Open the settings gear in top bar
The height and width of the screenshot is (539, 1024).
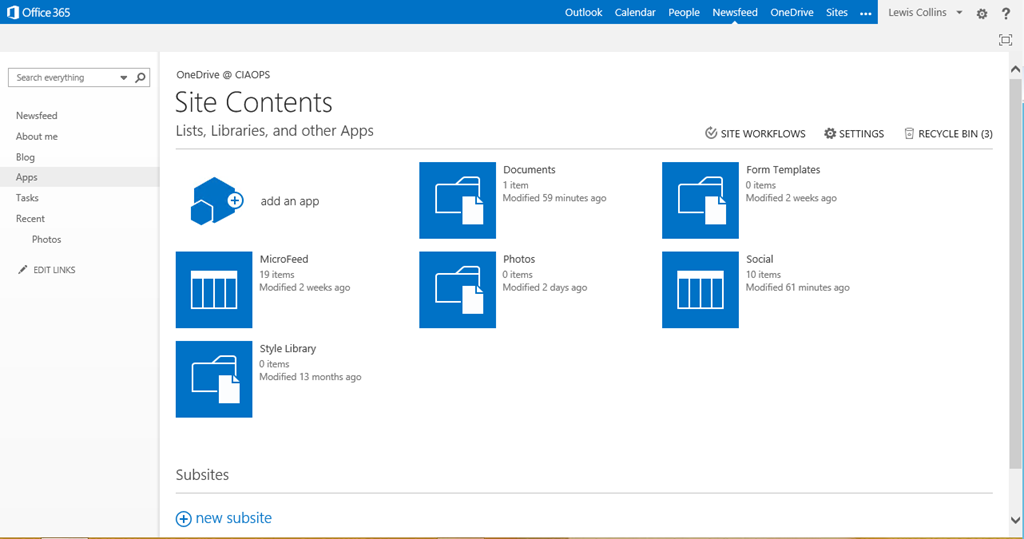(982, 13)
